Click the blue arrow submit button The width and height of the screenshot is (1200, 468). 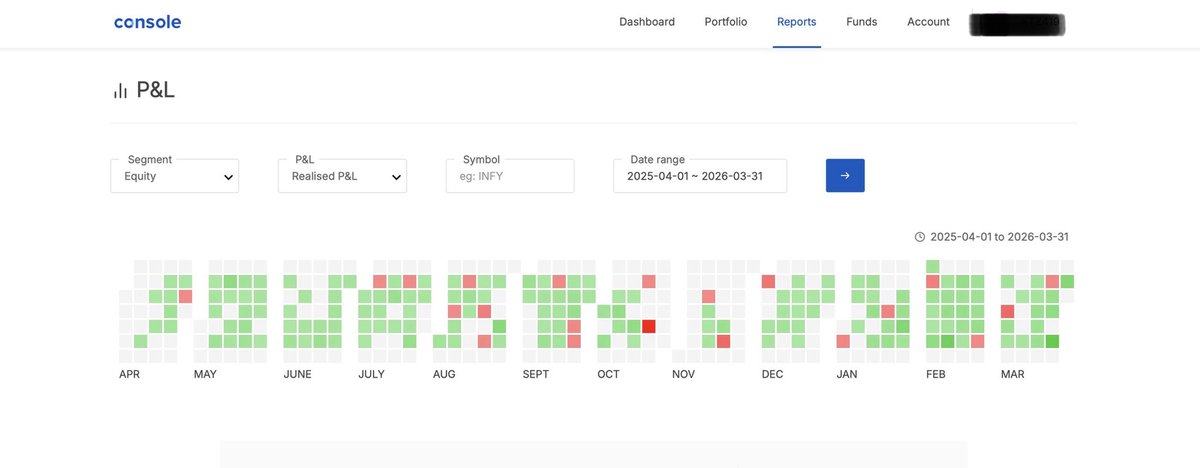tap(845, 176)
